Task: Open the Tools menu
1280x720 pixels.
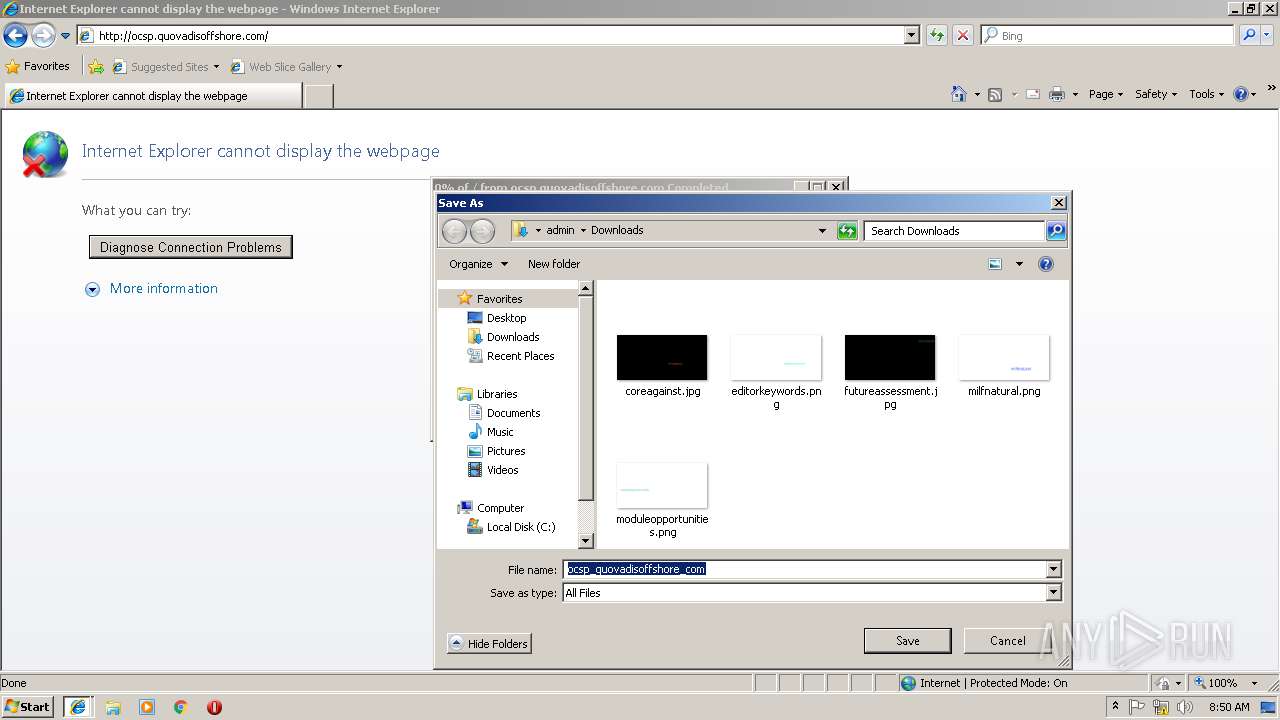Action: (x=1207, y=94)
